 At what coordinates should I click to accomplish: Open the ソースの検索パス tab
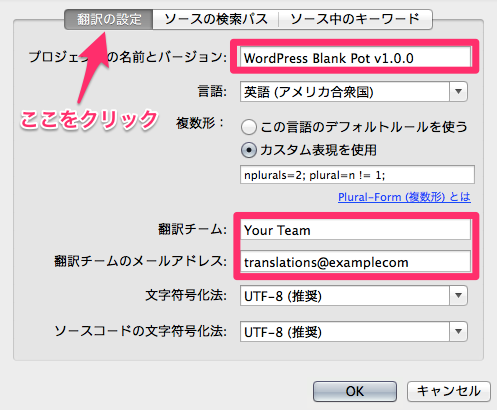tap(216, 19)
